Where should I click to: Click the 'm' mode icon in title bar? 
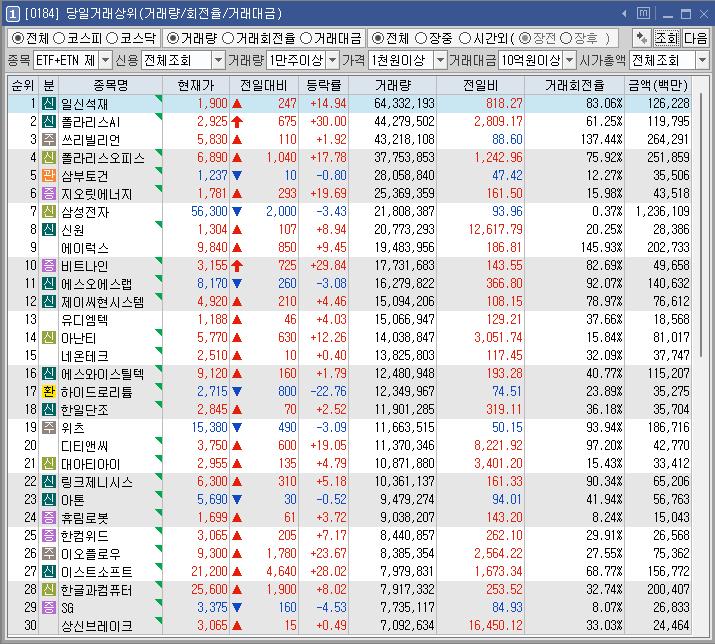[643, 13]
